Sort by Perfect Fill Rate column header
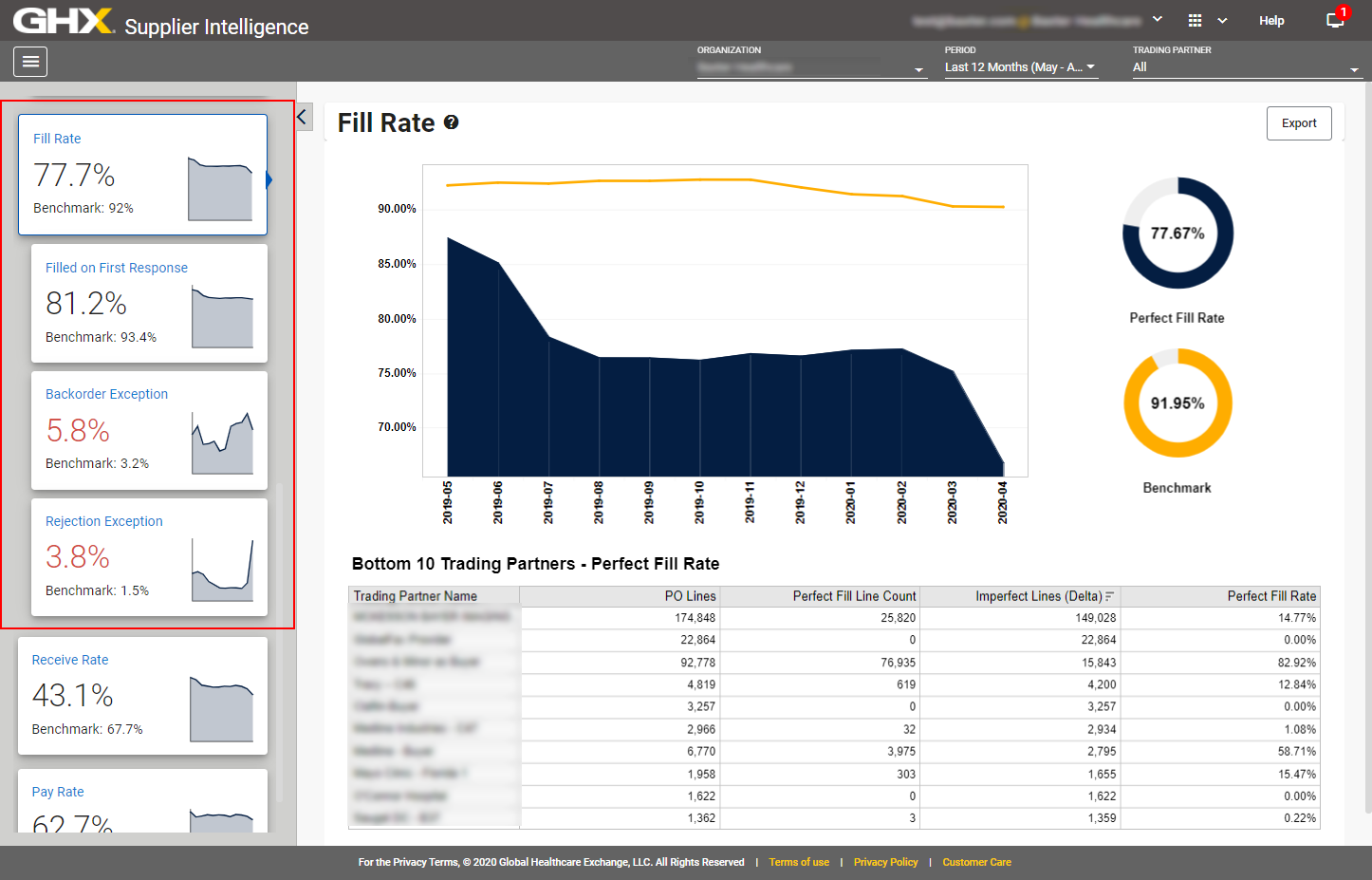The height and width of the screenshot is (880, 1372). pyautogui.click(x=1270, y=596)
